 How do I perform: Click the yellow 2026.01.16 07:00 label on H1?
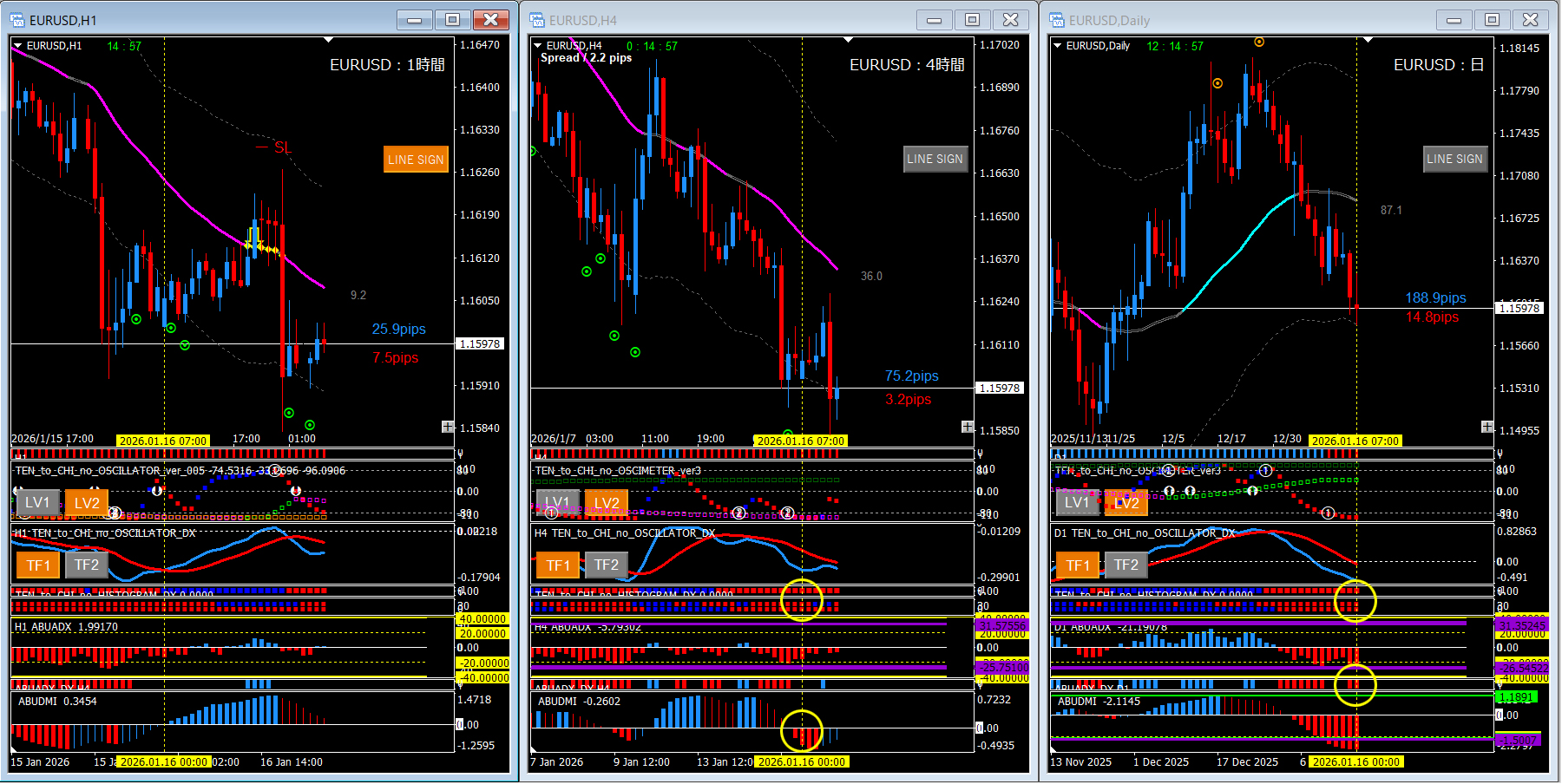[x=163, y=441]
